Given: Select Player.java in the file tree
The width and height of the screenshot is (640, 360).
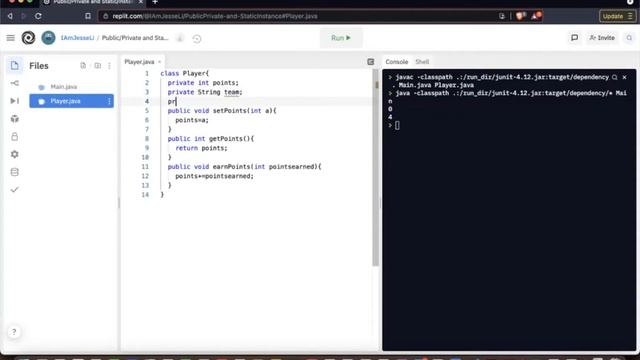Looking at the screenshot, I should 71,101.
